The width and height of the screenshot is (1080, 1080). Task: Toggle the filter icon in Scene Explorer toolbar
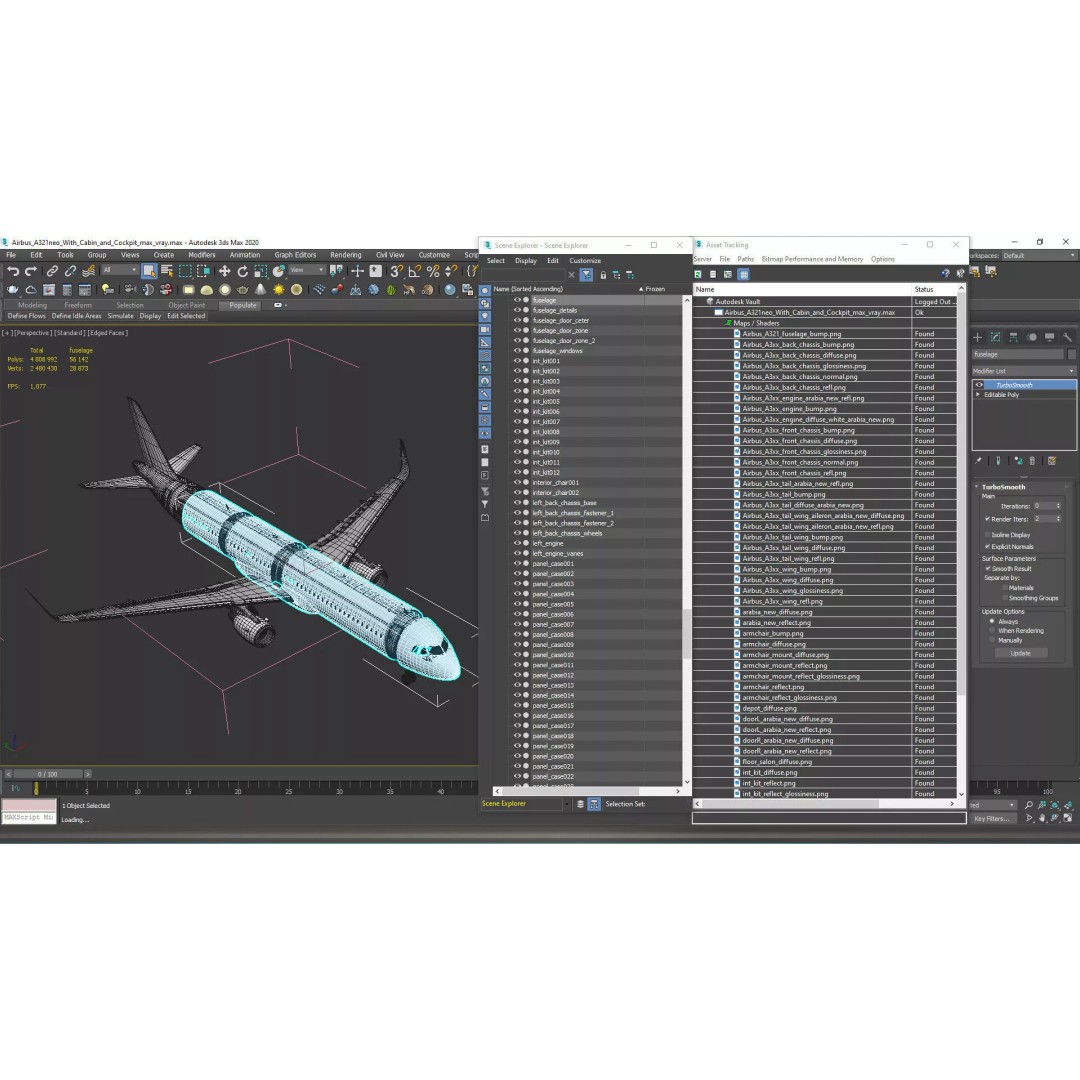tap(586, 275)
